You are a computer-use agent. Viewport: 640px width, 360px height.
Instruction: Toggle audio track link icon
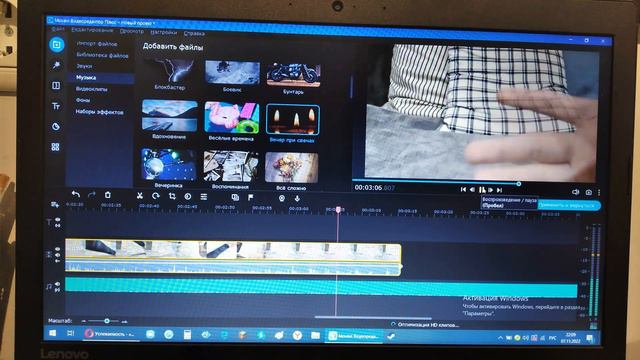coord(57,290)
